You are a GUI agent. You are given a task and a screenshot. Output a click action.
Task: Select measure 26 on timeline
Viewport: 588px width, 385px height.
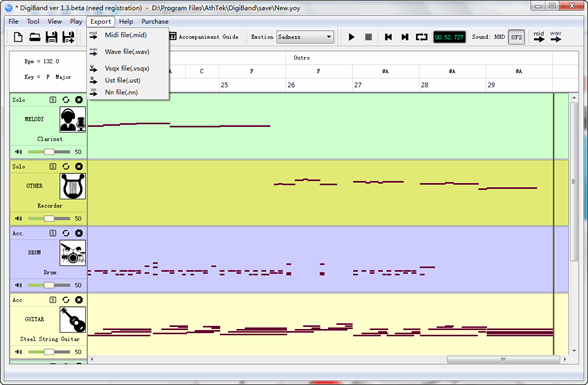pyautogui.click(x=291, y=85)
